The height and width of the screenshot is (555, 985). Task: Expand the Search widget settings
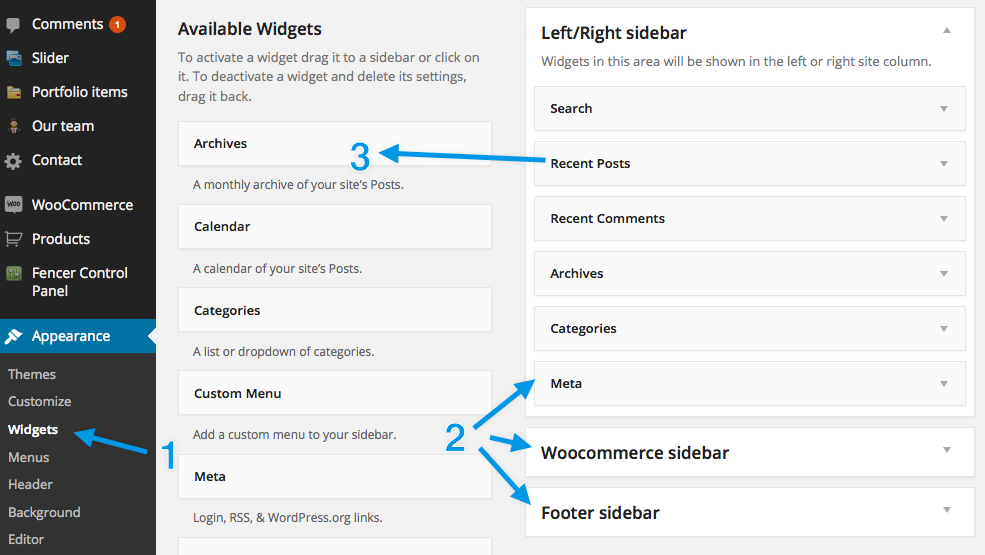tap(942, 108)
